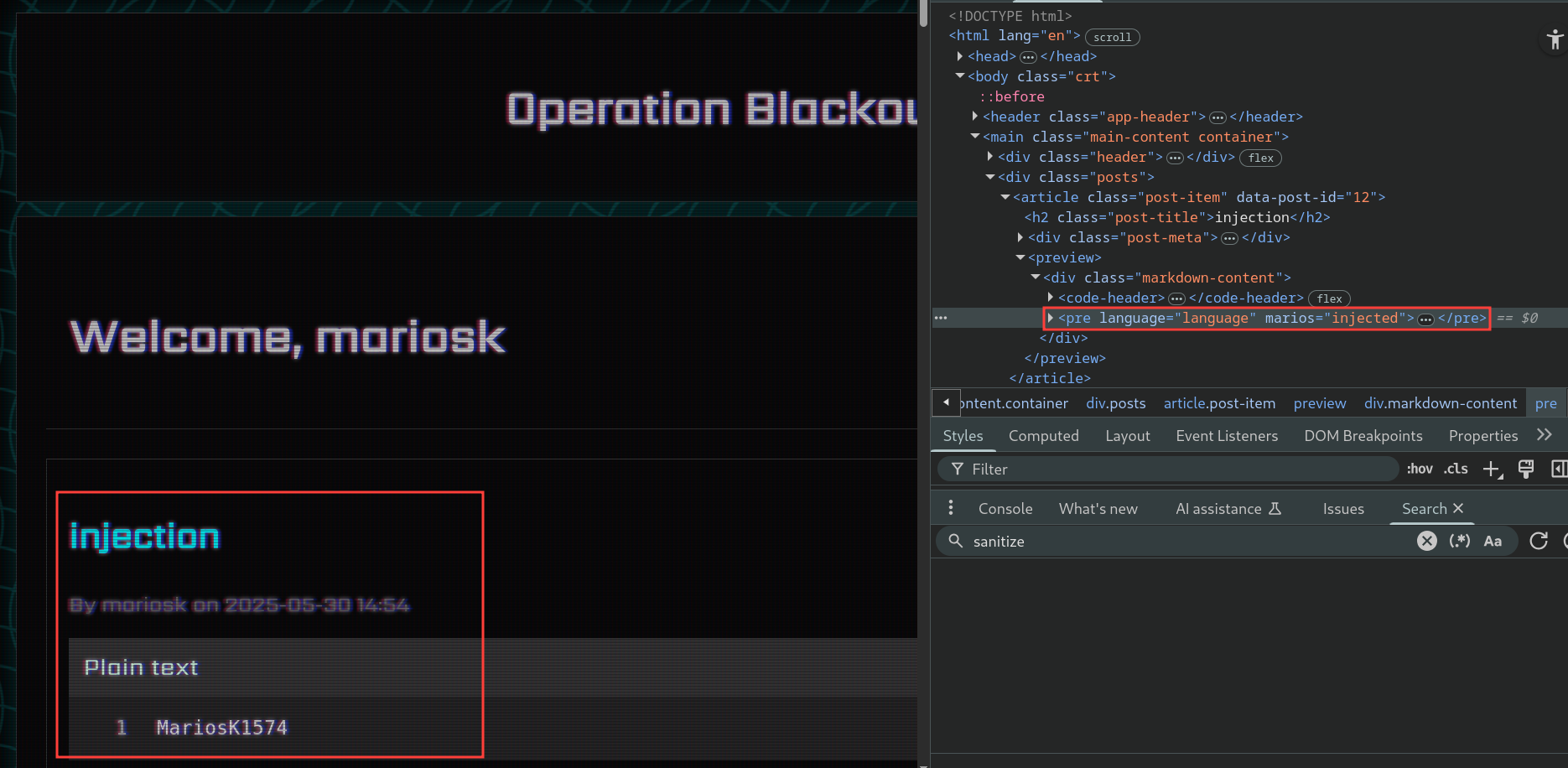Open the Console drawer tab

[x=1005, y=509]
